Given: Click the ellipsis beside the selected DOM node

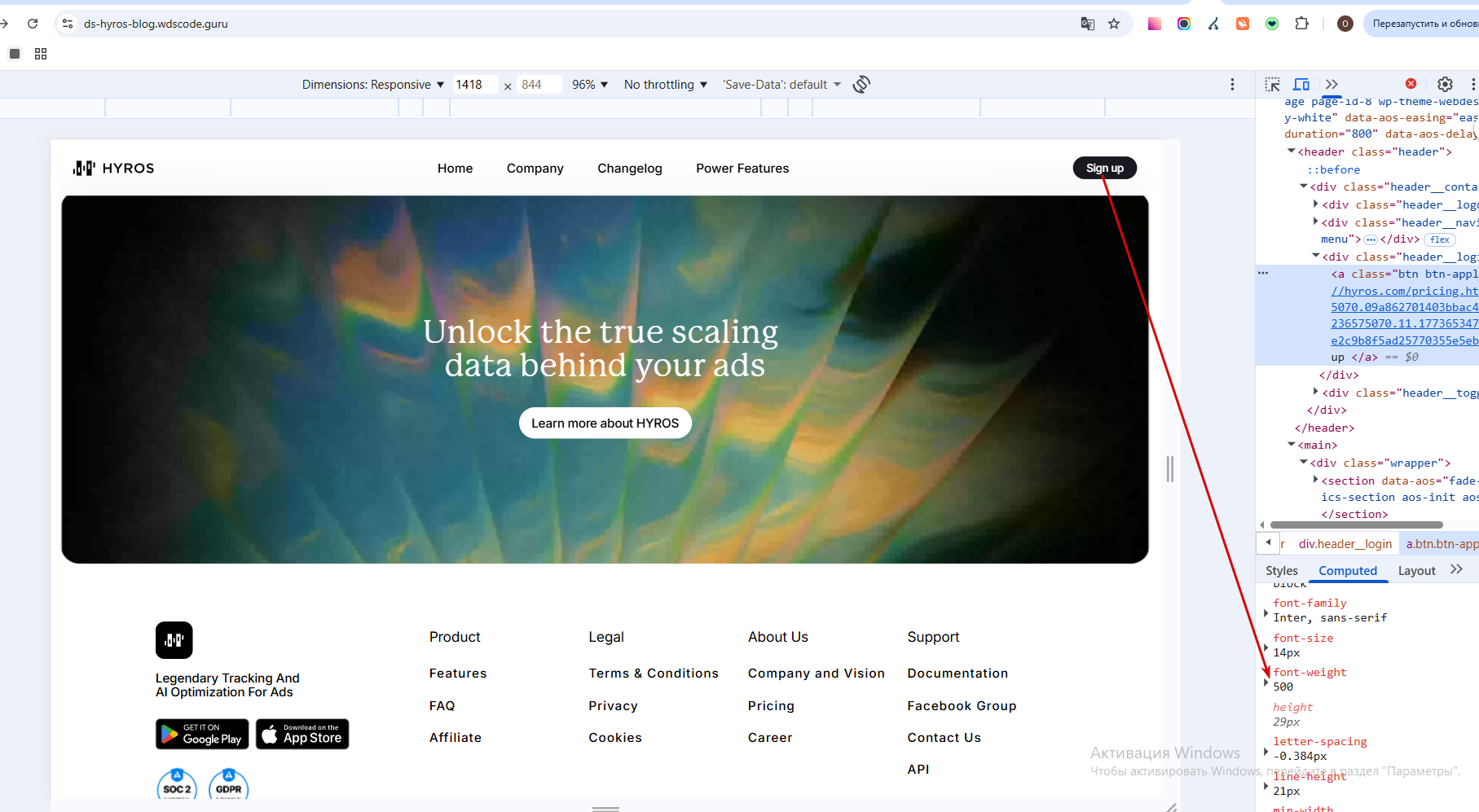Looking at the screenshot, I should pyautogui.click(x=1263, y=274).
